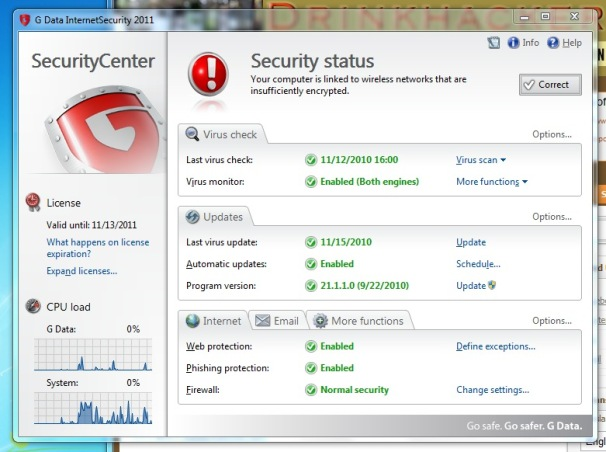Image resolution: width=606 pixels, height=452 pixels.
Task: Click the Correct button
Action: 550,85
